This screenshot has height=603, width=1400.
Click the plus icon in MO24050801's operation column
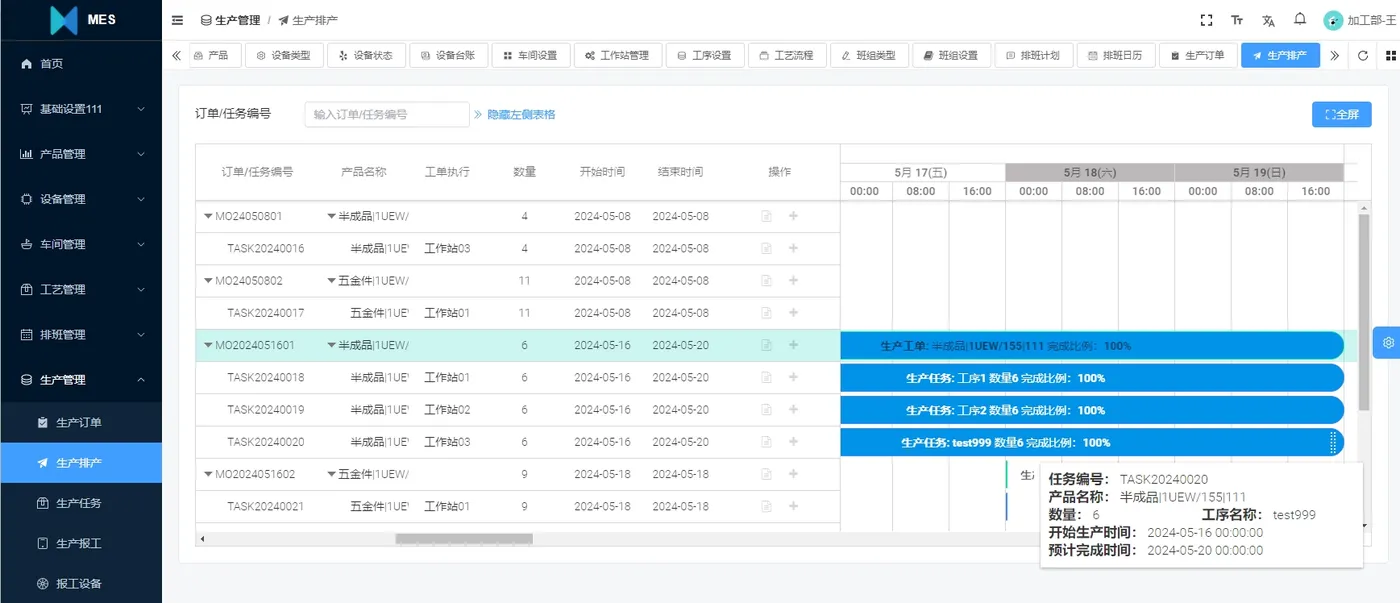(793, 216)
